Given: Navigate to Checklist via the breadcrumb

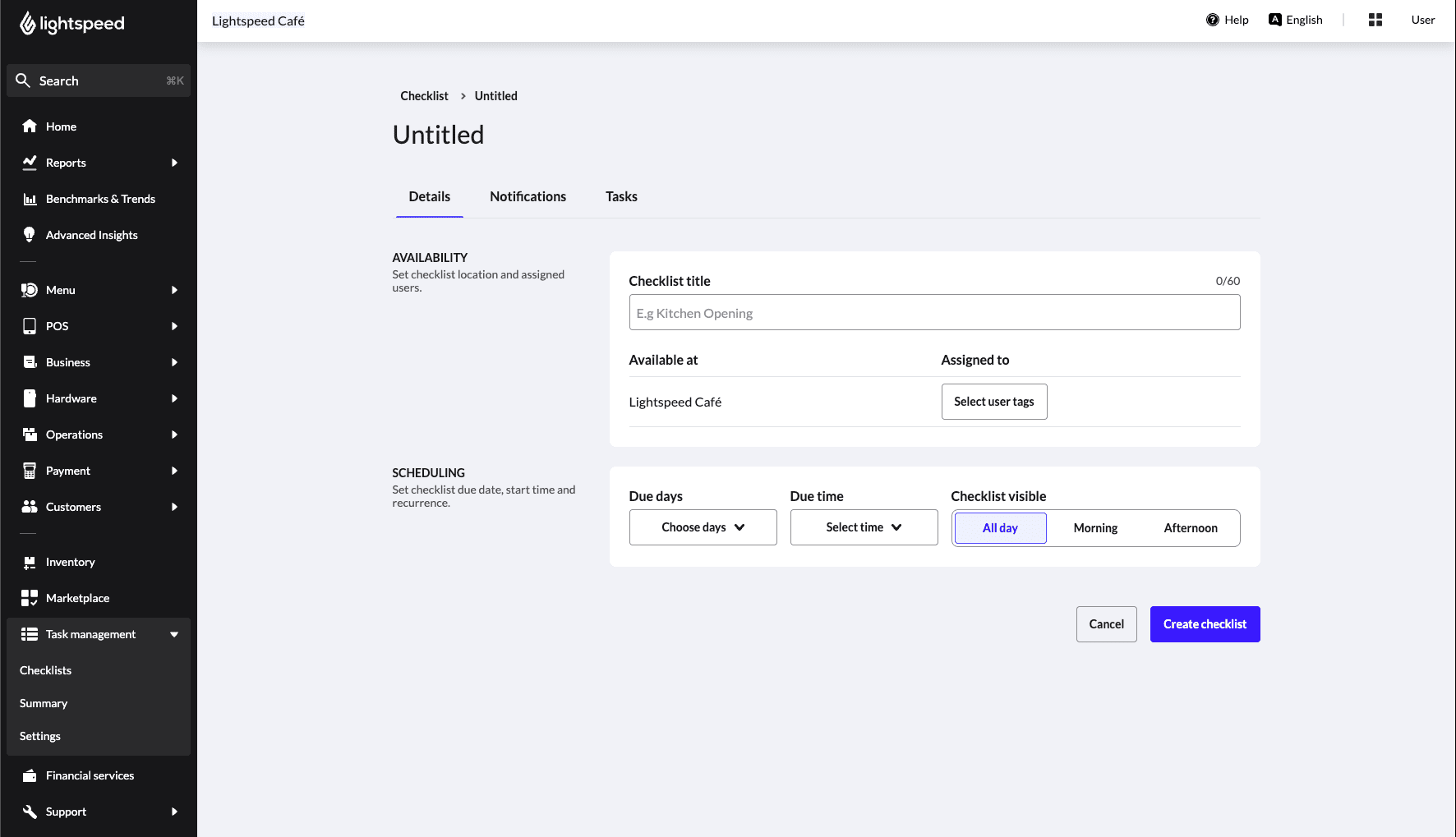Looking at the screenshot, I should click(424, 95).
